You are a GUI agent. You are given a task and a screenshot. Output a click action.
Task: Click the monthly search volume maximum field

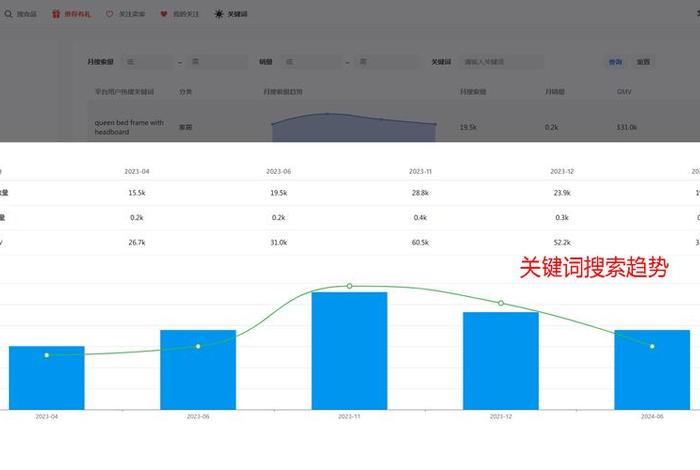[x=218, y=62]
